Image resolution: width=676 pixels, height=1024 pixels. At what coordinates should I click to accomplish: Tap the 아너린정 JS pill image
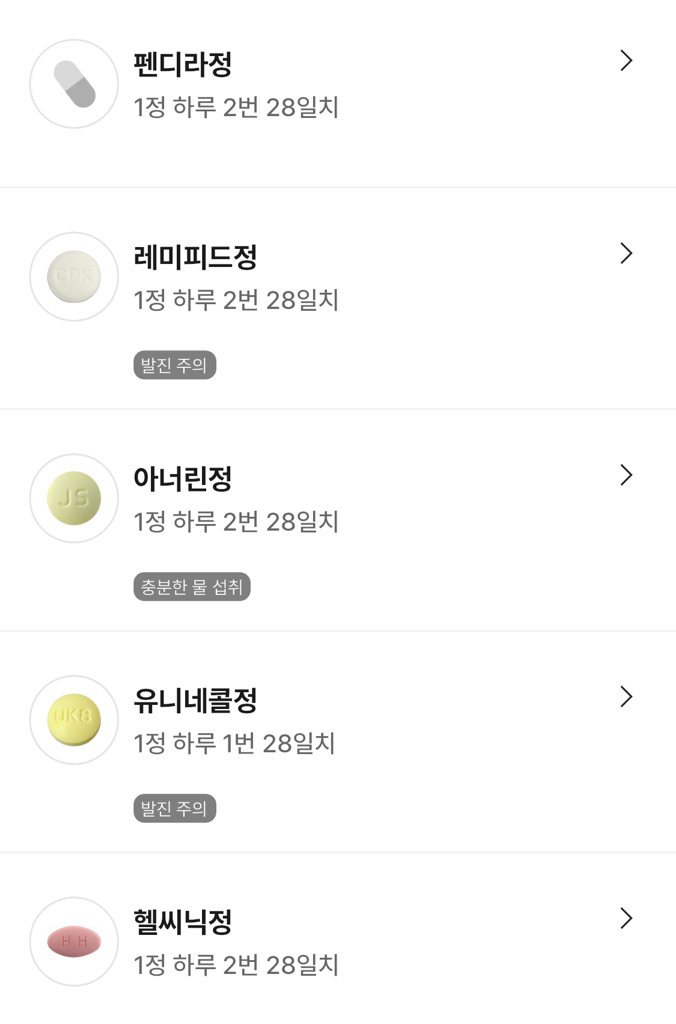[x=74, y=498]
